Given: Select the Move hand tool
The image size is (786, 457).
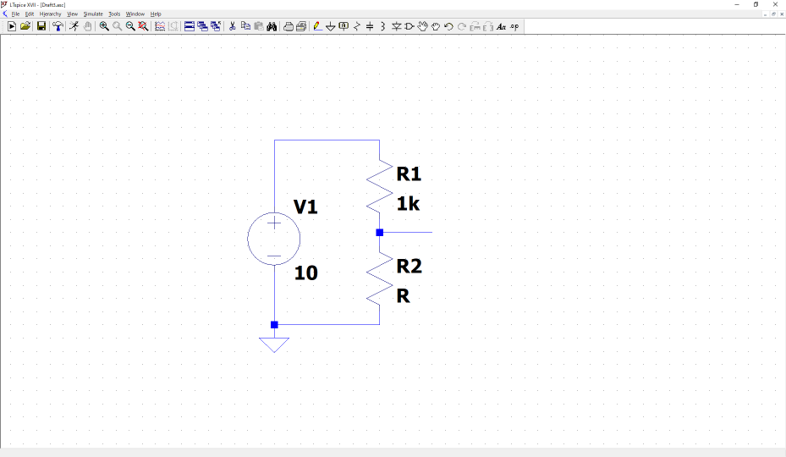Looking at the screenshot, I should [423, 27].
